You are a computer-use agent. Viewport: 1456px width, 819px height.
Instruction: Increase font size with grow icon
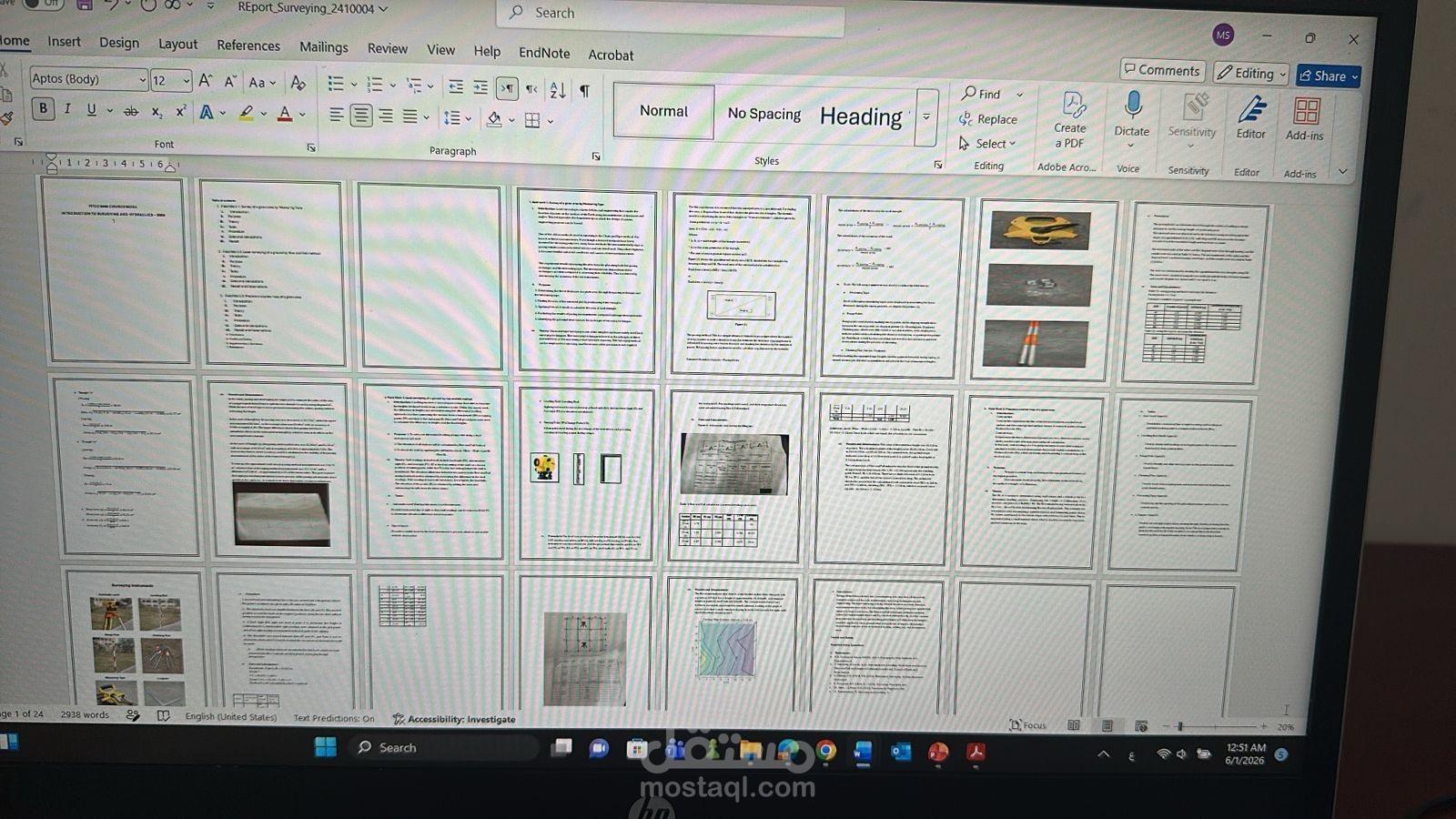(206, 81)
